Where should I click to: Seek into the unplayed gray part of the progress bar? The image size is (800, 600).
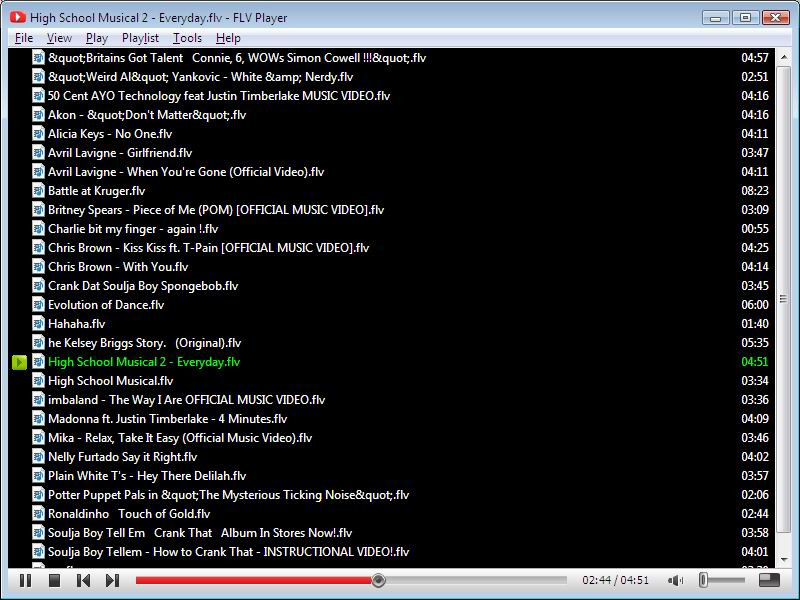(x=476, y=580)
